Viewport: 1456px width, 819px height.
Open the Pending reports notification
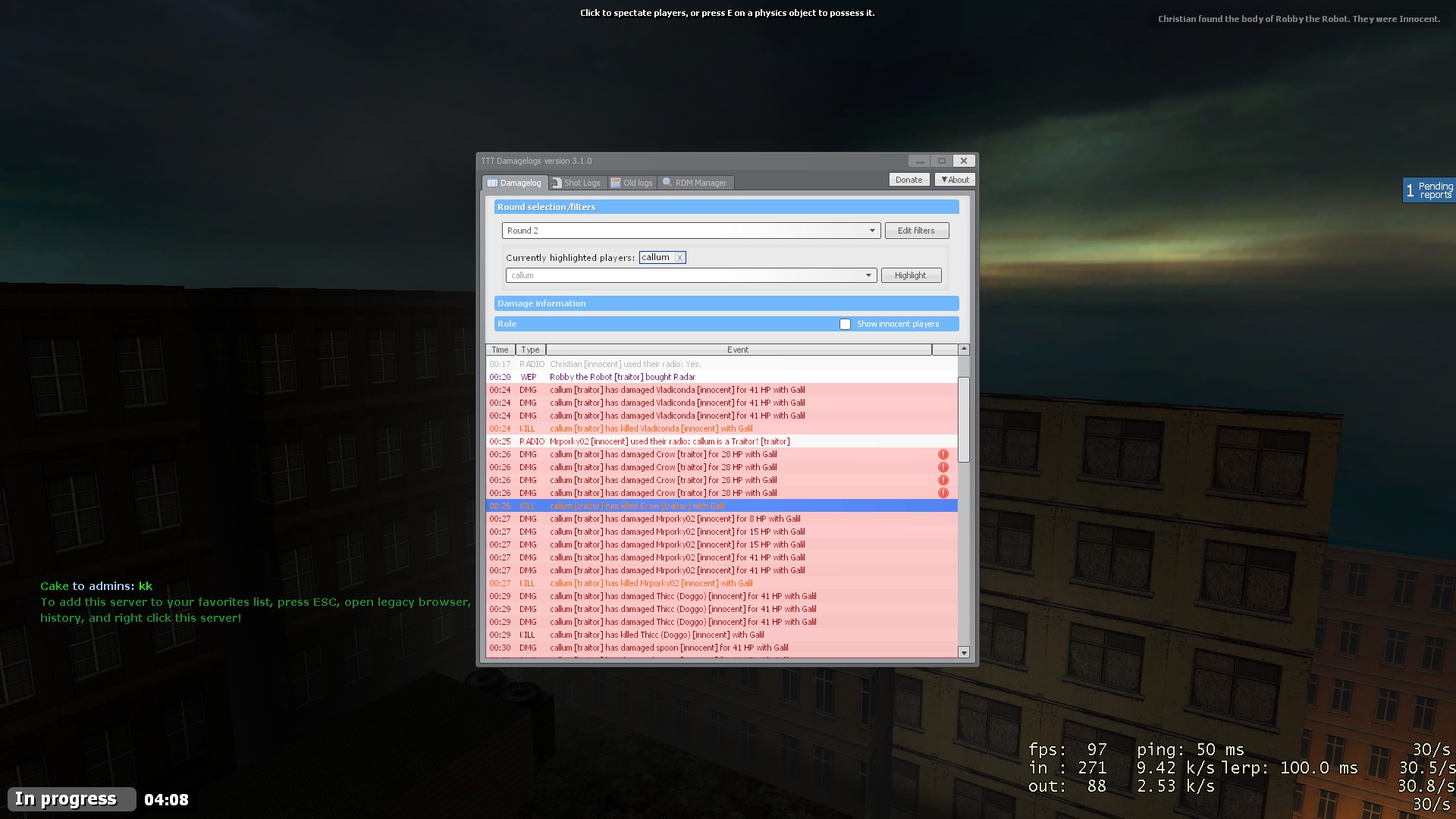[1429, 190]
